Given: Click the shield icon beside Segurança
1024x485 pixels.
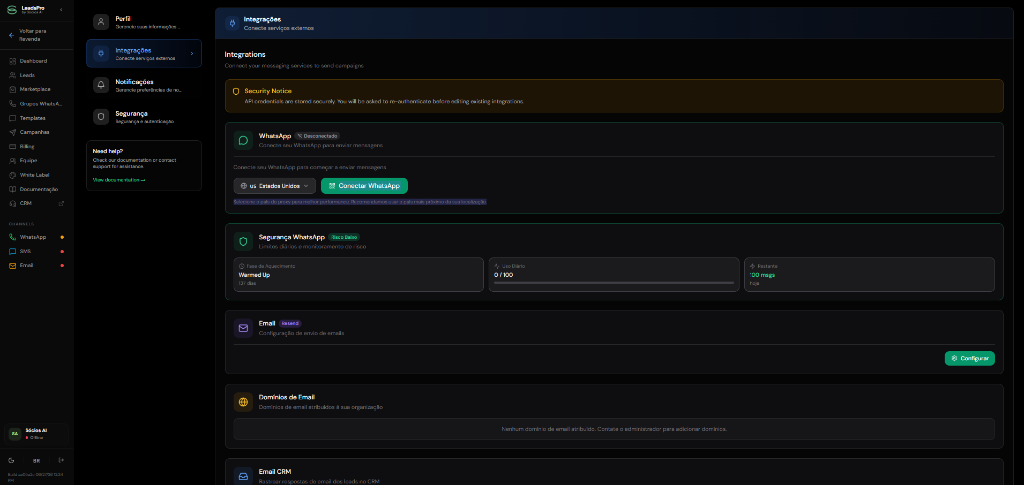Looking at the screenshot, I should [101, 117].
